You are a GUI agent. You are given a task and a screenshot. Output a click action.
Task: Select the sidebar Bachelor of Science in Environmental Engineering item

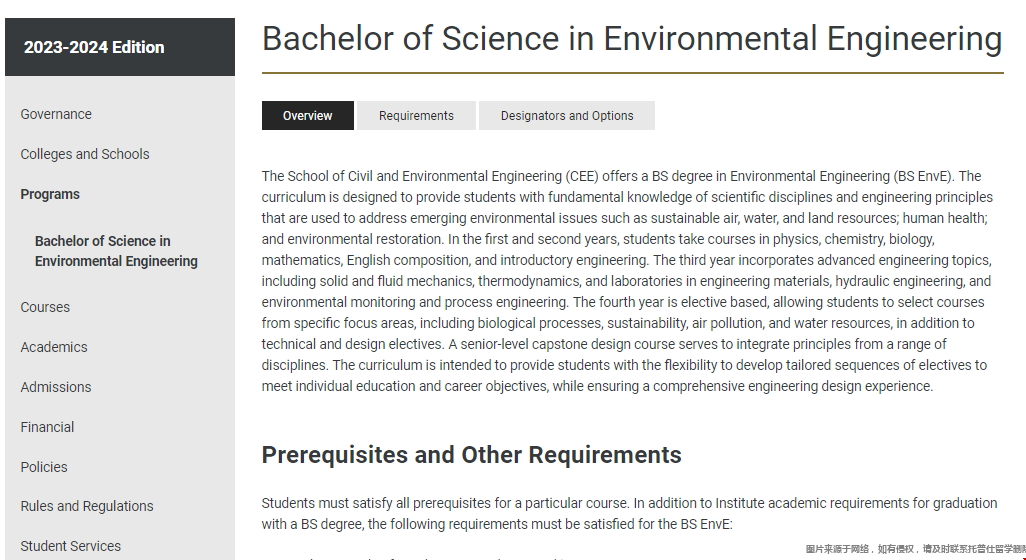[x=116, y=251]
